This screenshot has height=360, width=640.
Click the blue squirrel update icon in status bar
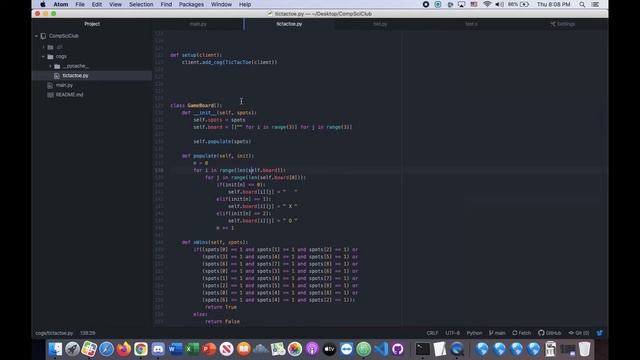(x=600, y=333)
